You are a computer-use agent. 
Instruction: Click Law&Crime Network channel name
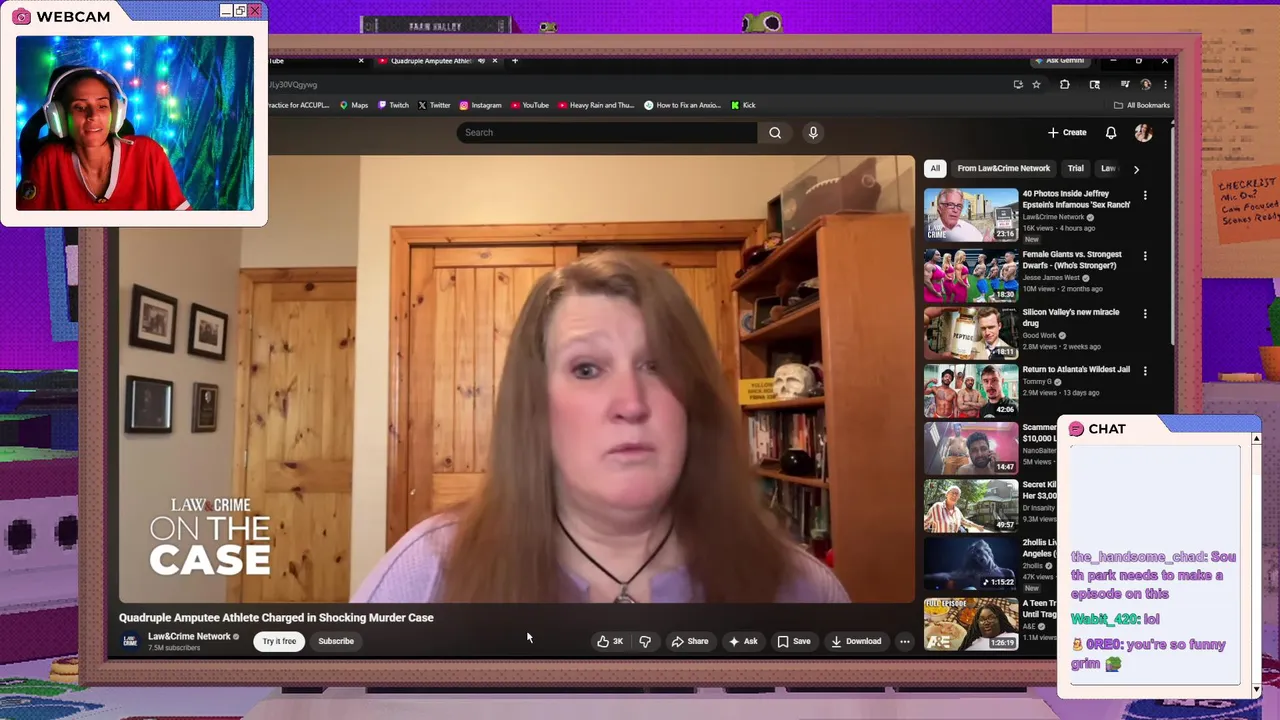click(189, 636)
